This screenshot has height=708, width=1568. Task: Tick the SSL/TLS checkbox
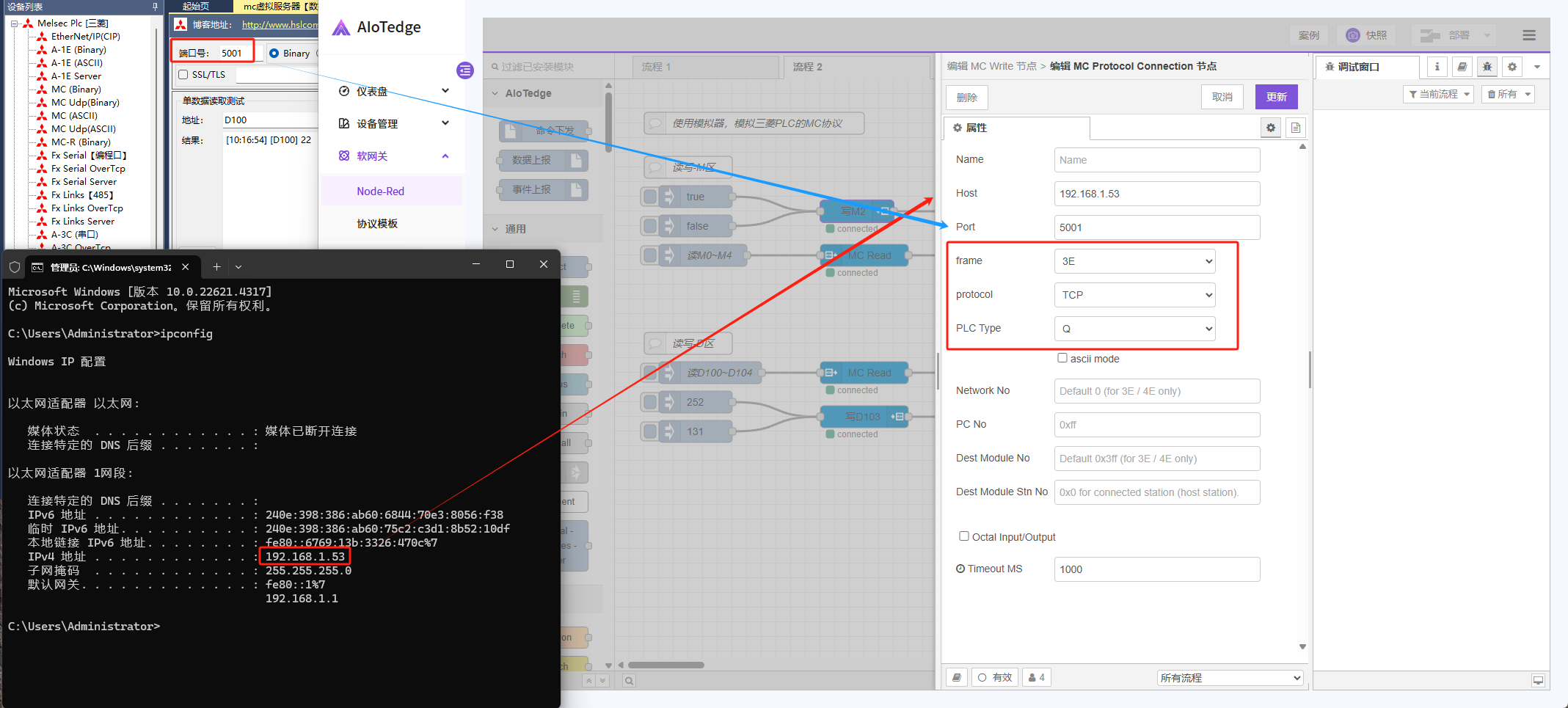[x=183, y=75]
